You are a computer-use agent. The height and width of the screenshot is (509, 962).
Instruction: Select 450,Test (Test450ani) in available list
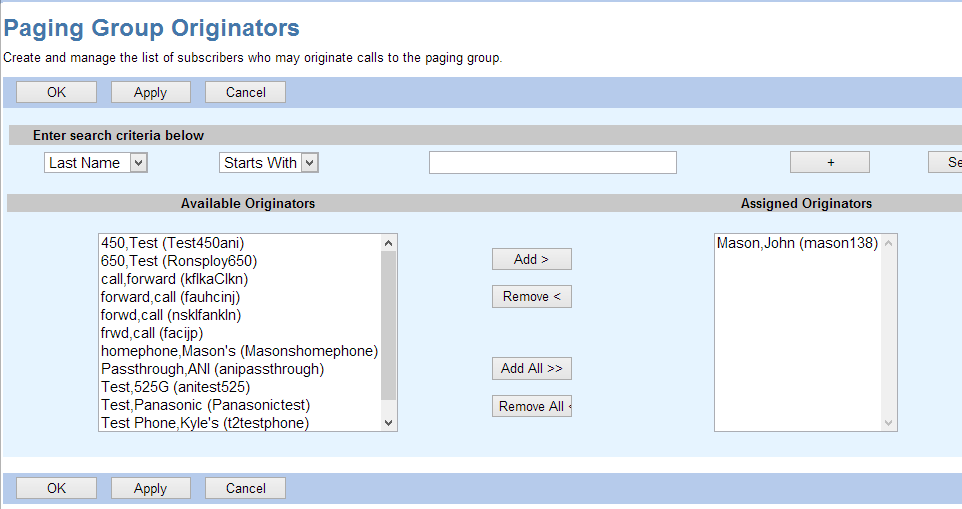coord(172,243)
